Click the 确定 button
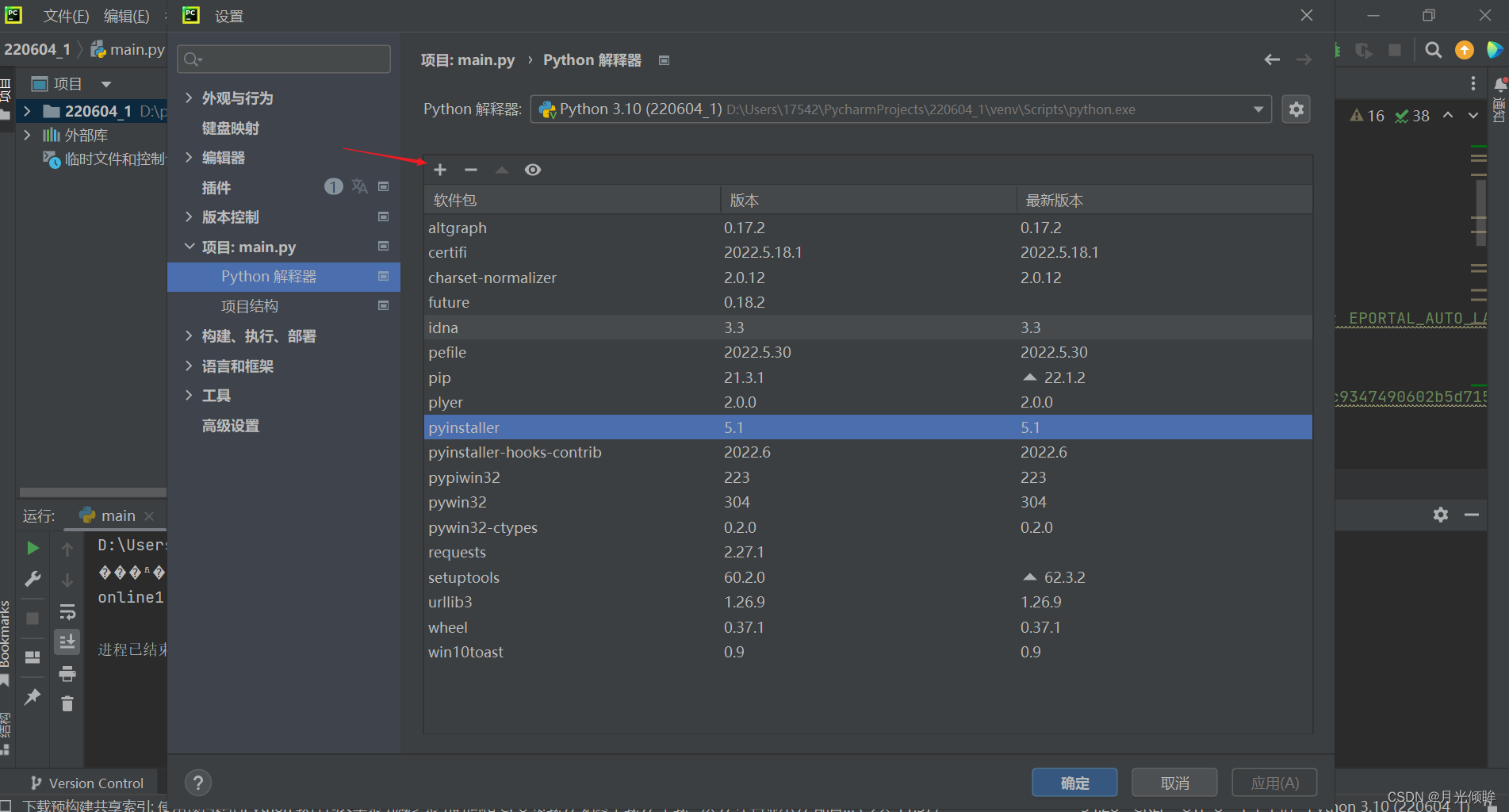1509x812 pixels. pyautogui.click(x=1074, y=783)
